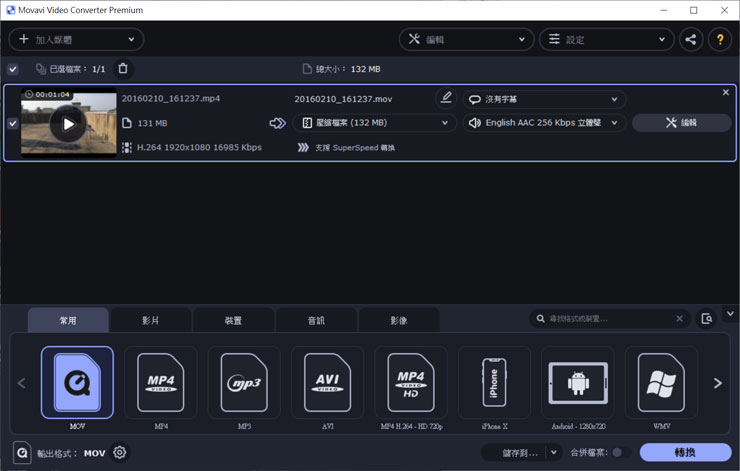
Task: Click the Edit (編輯) button on the file row
Action: coord(681,123)
